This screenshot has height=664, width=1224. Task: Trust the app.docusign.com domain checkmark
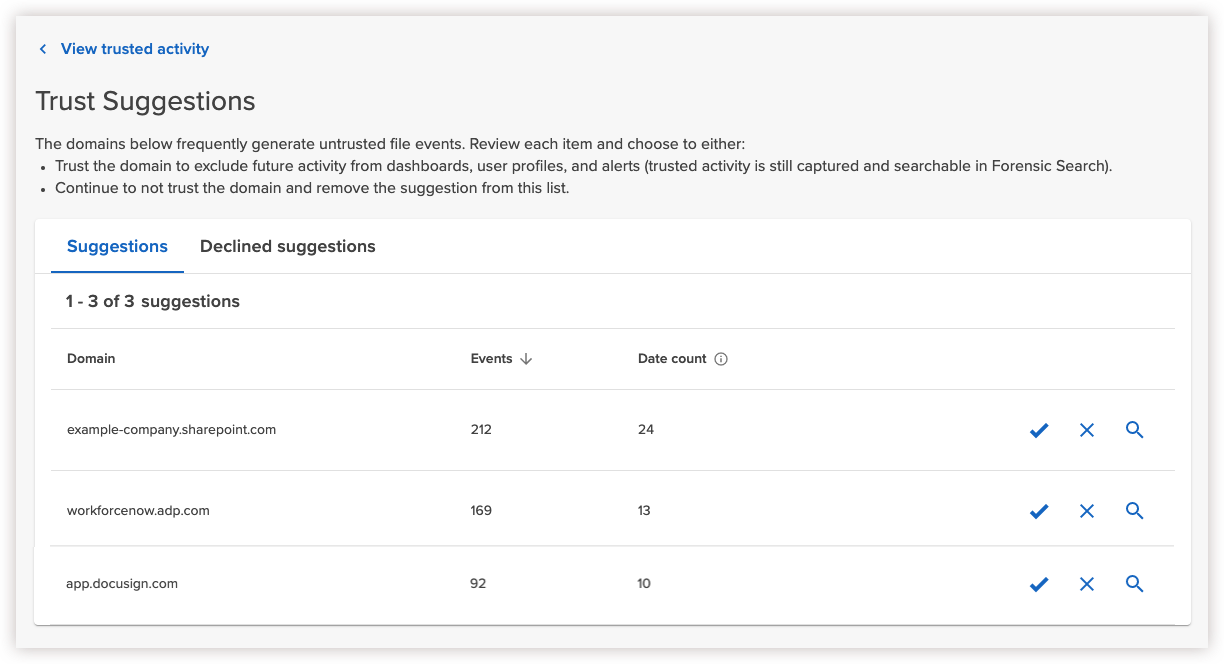coord(1039,584)
